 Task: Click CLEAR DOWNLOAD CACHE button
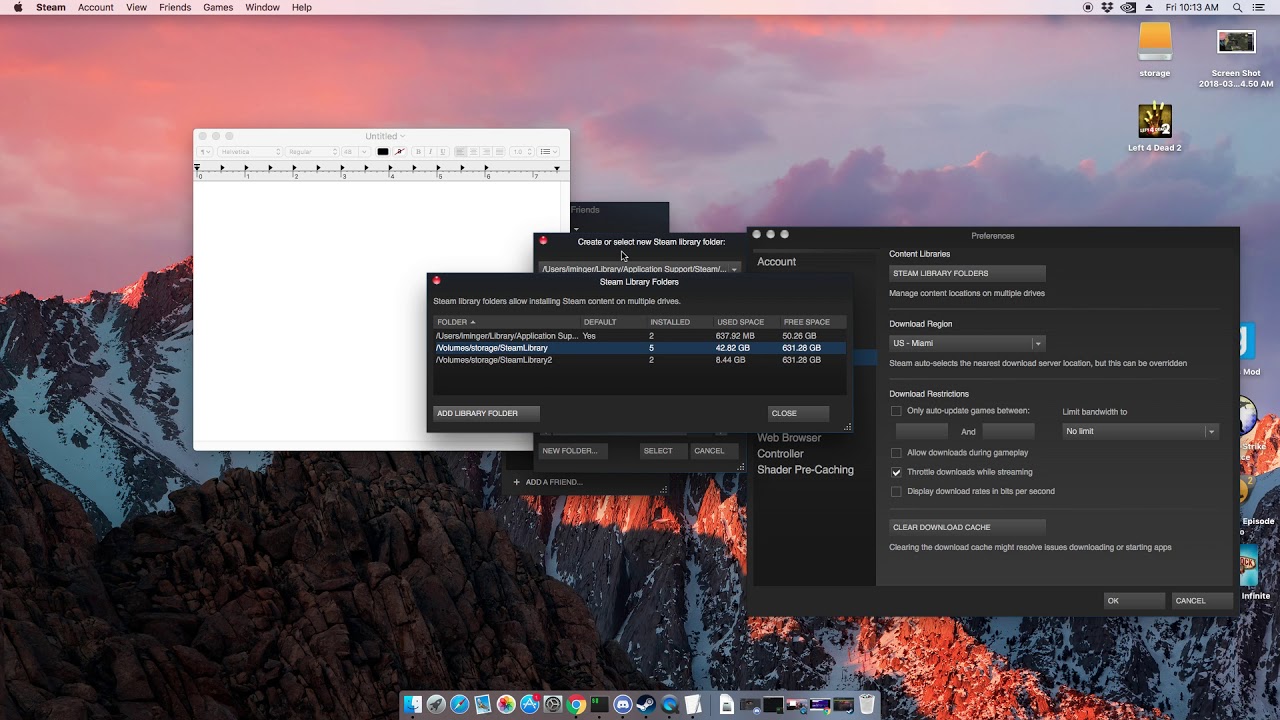[967, 527]
